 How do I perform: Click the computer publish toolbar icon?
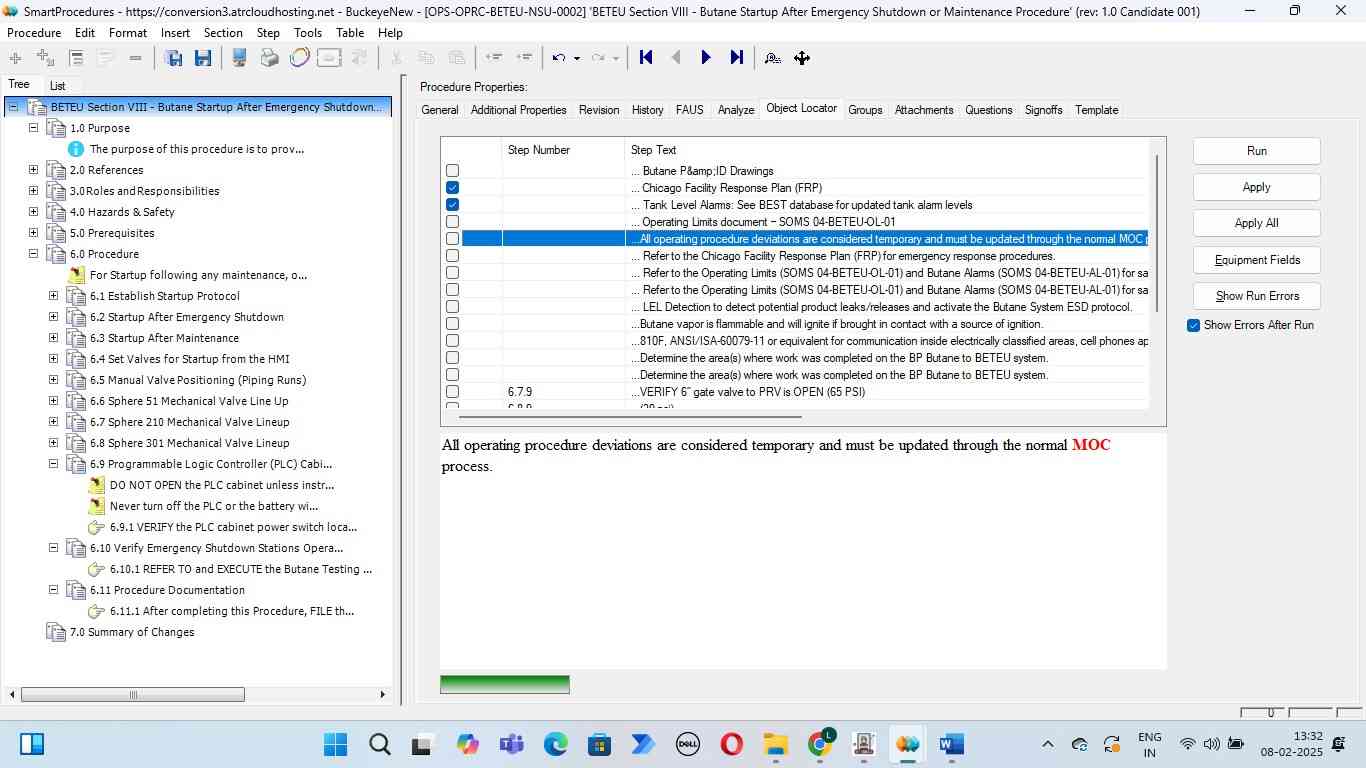coord(240,58)
